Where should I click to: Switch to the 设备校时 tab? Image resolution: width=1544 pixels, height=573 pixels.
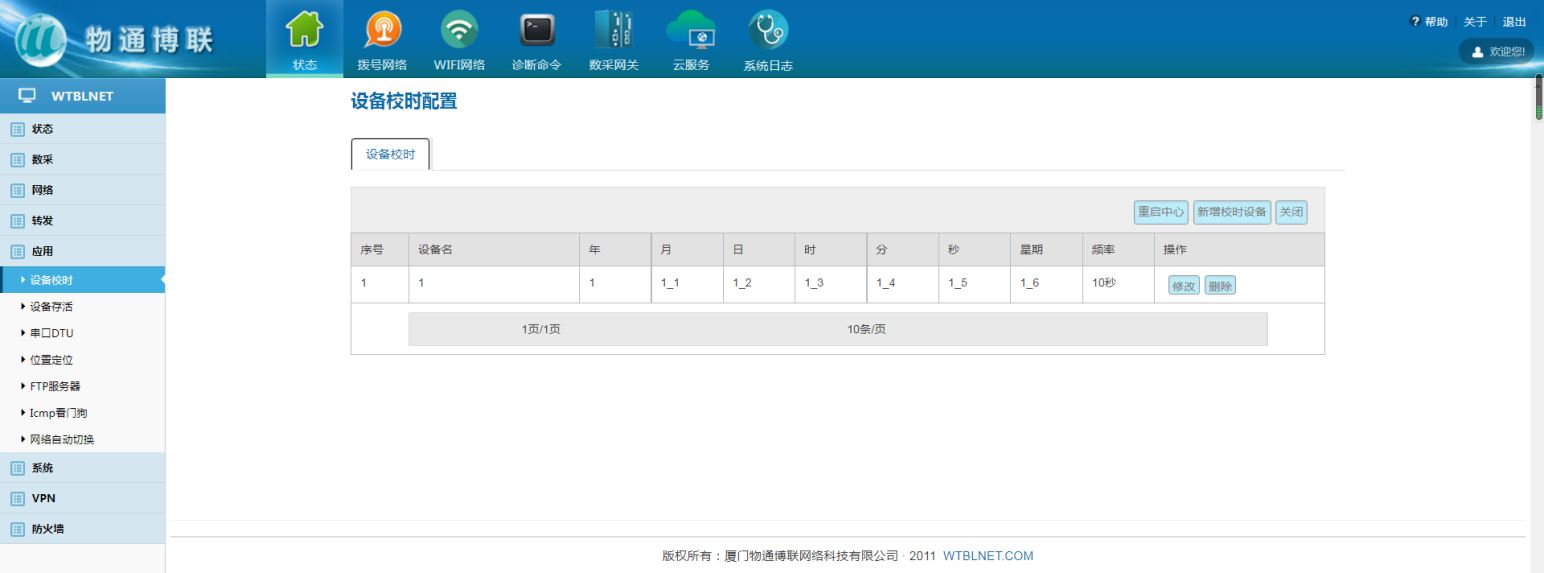pos(390,154)
